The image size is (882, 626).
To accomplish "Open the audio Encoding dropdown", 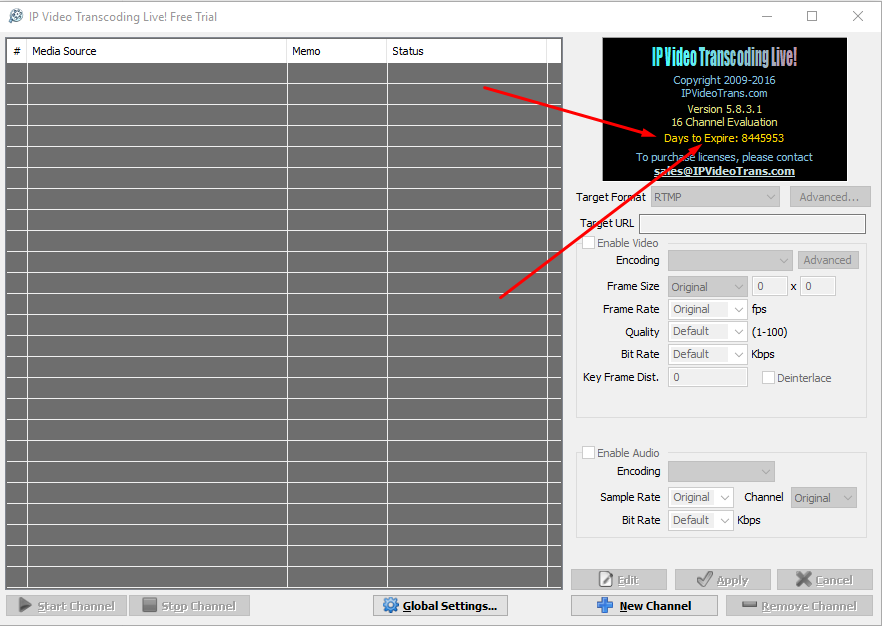I will pyautogui.click(x=721, y=471).
